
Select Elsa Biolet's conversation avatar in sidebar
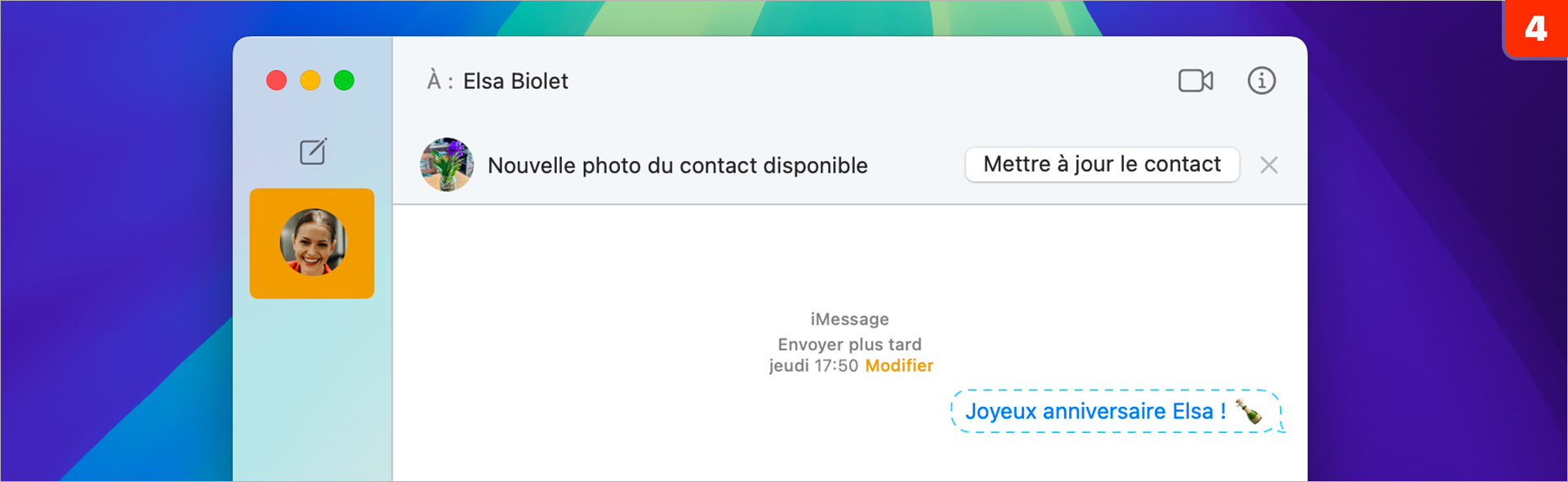312,243
